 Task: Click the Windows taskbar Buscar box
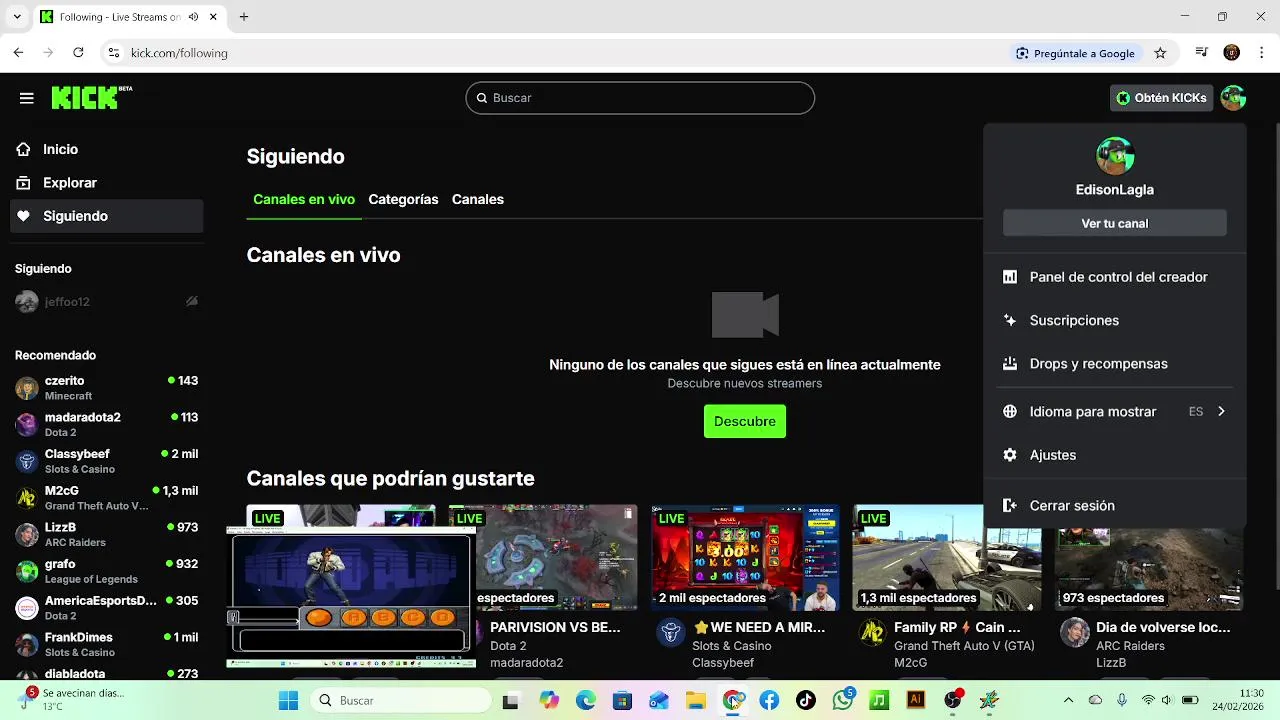click(x=399, y=701)
